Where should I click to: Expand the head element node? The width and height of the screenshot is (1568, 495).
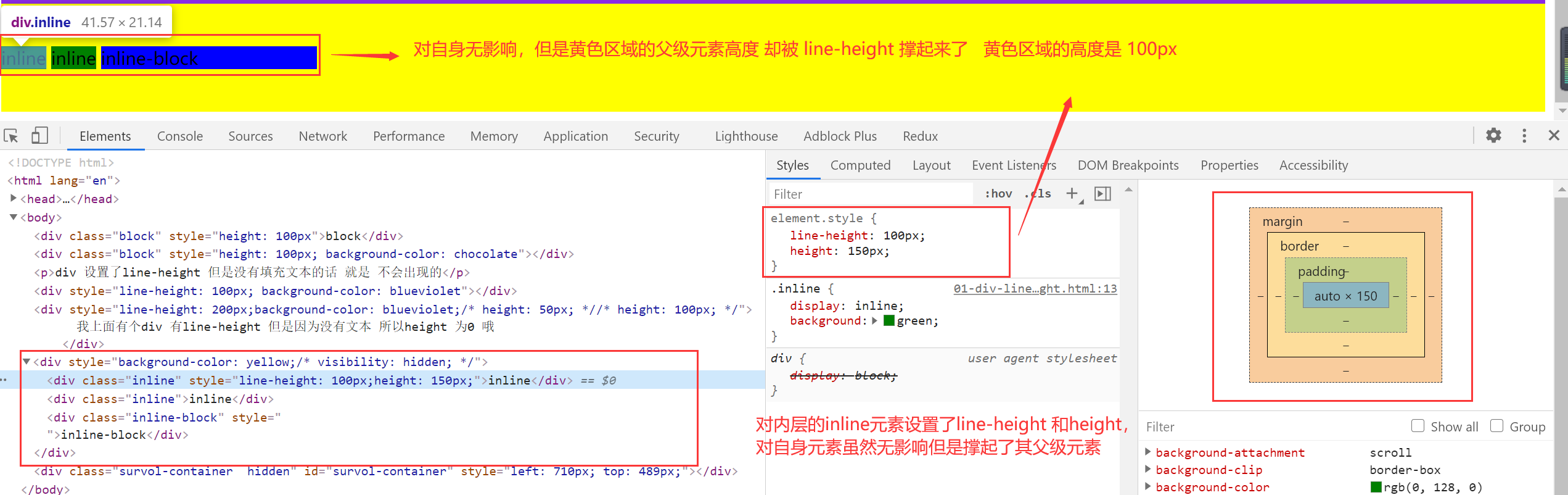point(14,199)
